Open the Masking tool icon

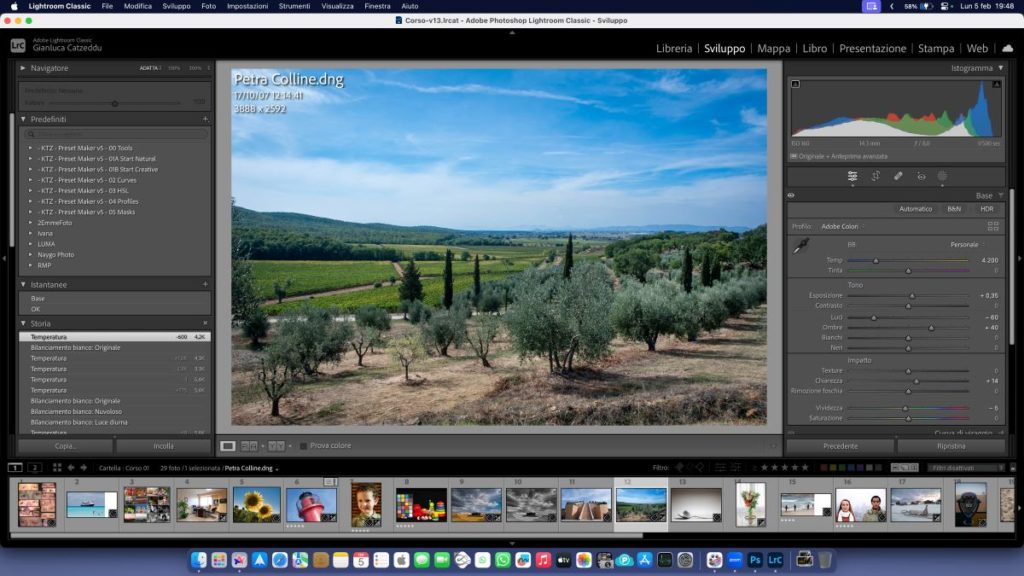click(x=942, y=176)
